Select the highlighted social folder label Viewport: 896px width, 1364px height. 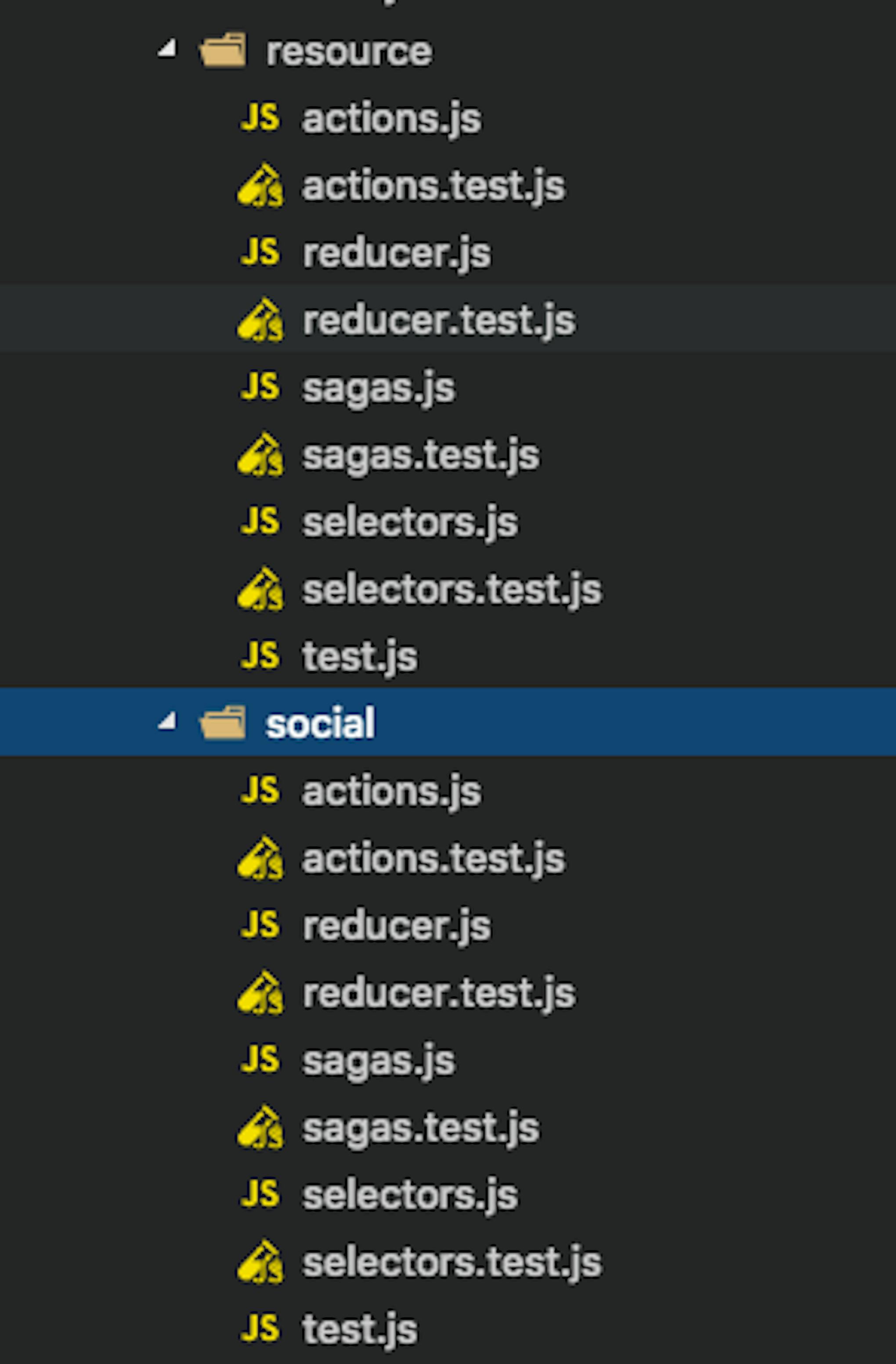[321, 723]
